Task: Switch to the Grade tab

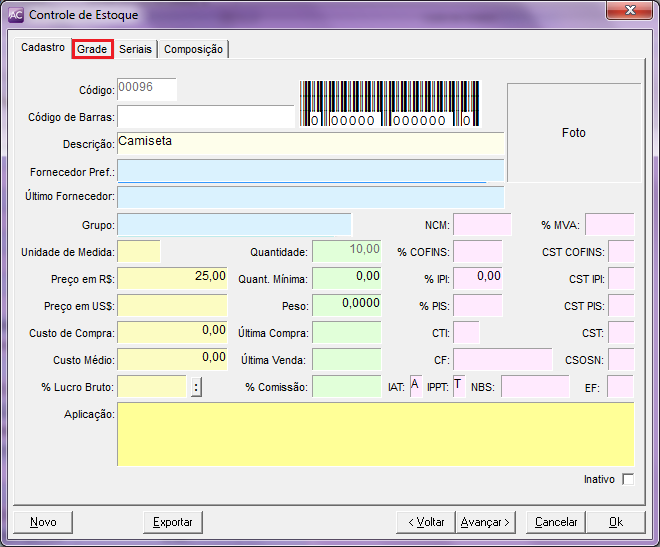Action: [x=92, y=49]
